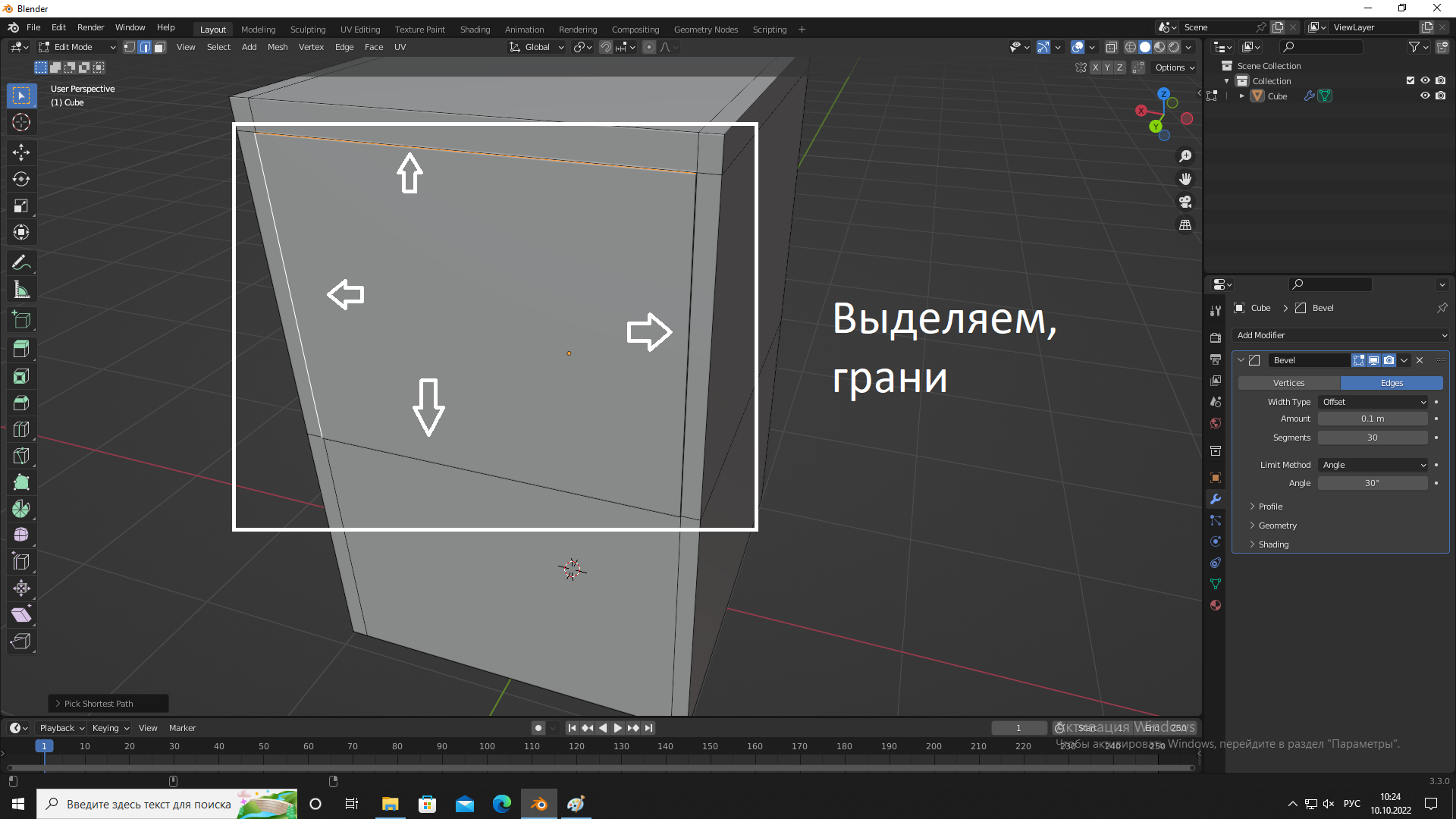Select the Cursor tool in left toolbar
1456x819 pixels.
tap(21, 122)
